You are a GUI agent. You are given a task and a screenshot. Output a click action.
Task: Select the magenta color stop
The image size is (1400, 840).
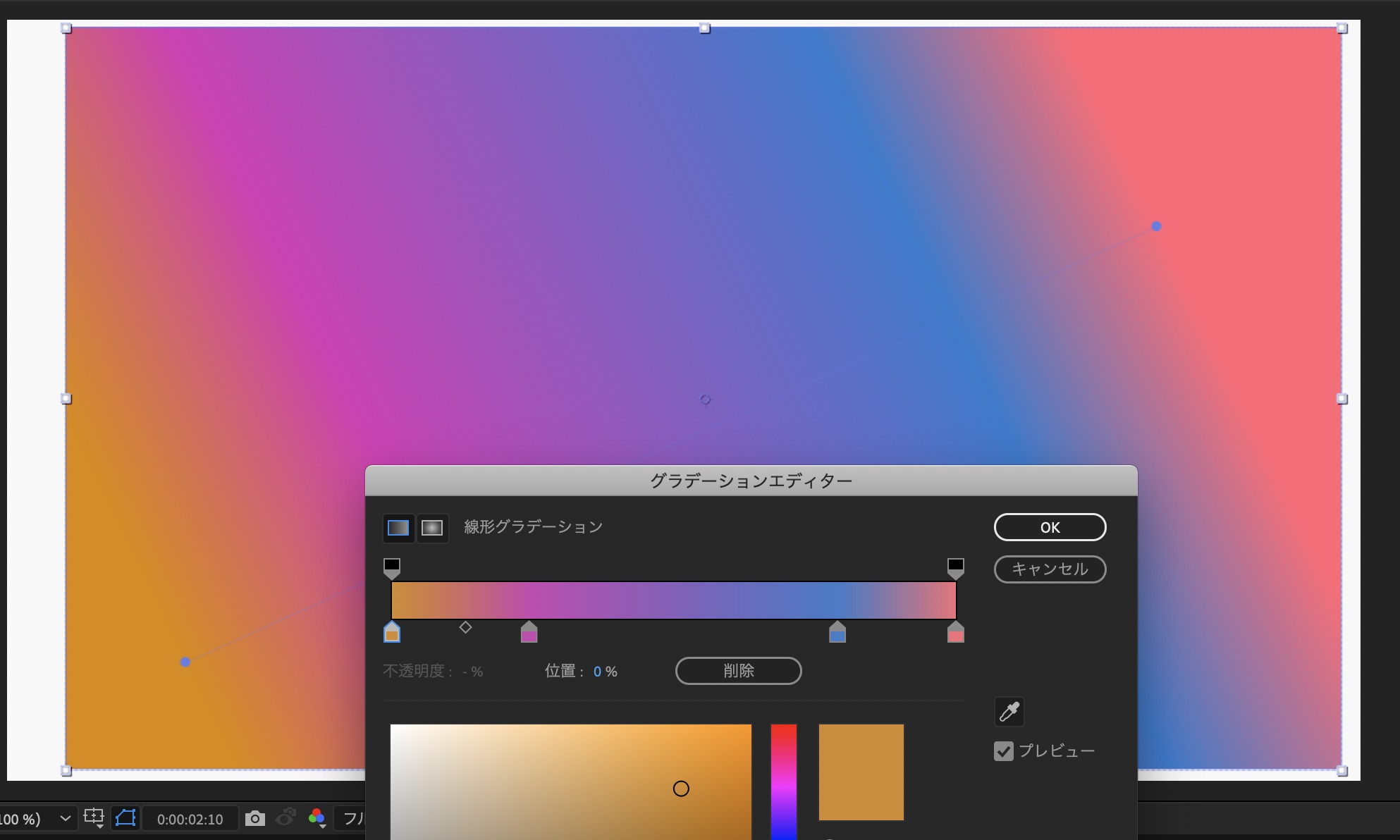[x=529, y=633]
